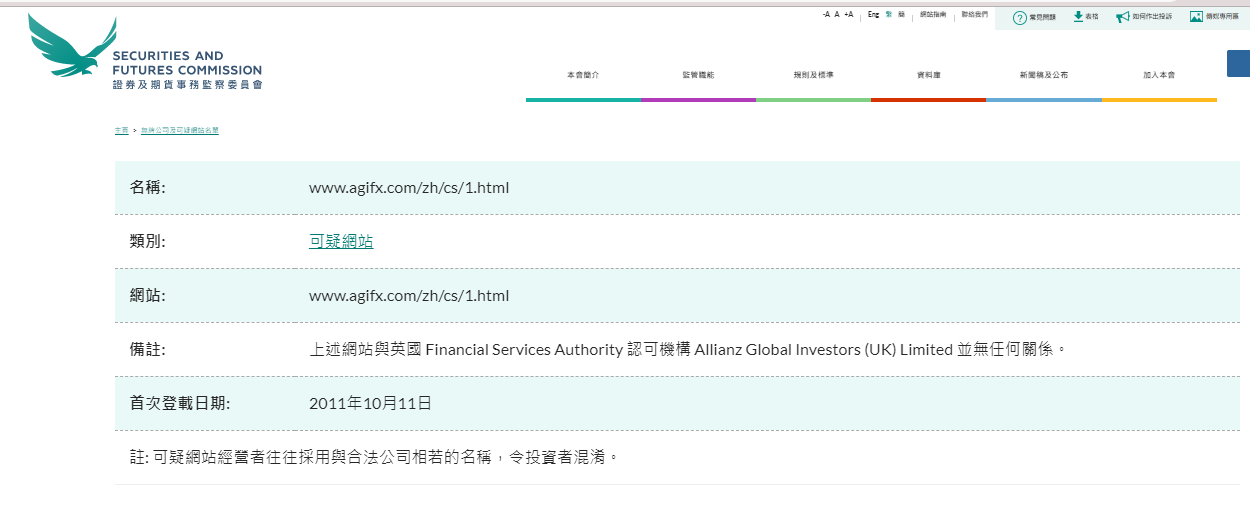Expand the 資料庫 navigation menu
This screenshot has height=513, width=1250.
(928, 75)
